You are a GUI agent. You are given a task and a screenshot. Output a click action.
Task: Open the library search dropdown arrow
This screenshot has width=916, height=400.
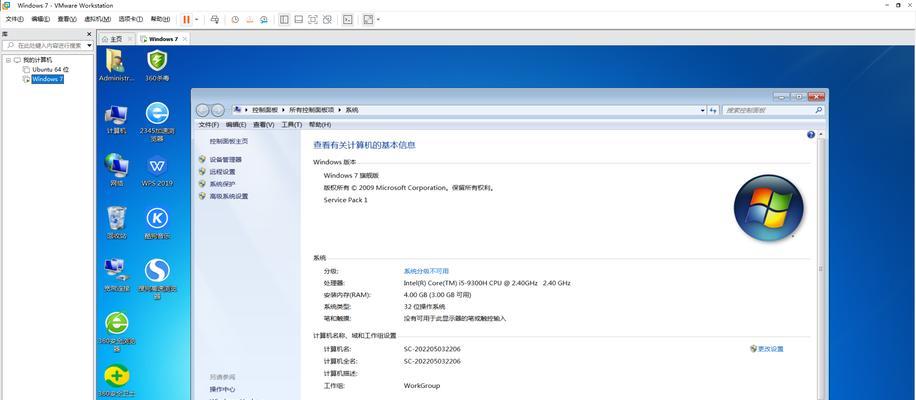[89, 45]
